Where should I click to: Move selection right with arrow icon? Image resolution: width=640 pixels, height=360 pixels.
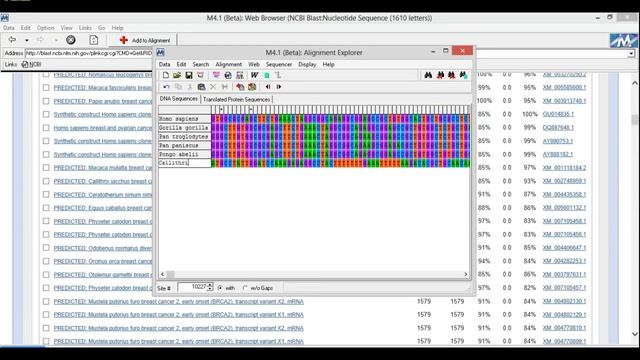pyautogui.click(x=279, y=87)
